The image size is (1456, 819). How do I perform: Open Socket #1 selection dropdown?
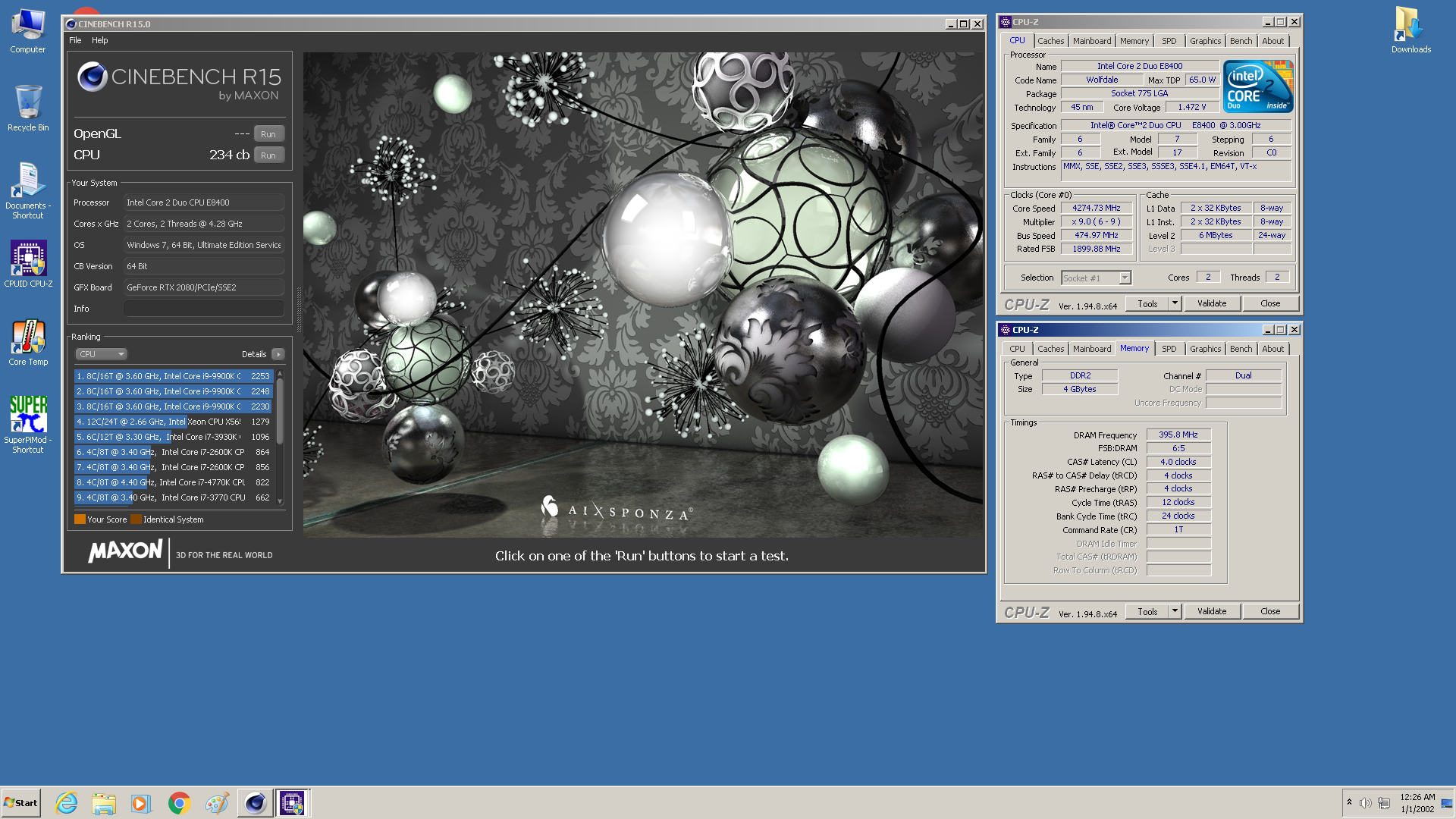[x=1097, y=278]
